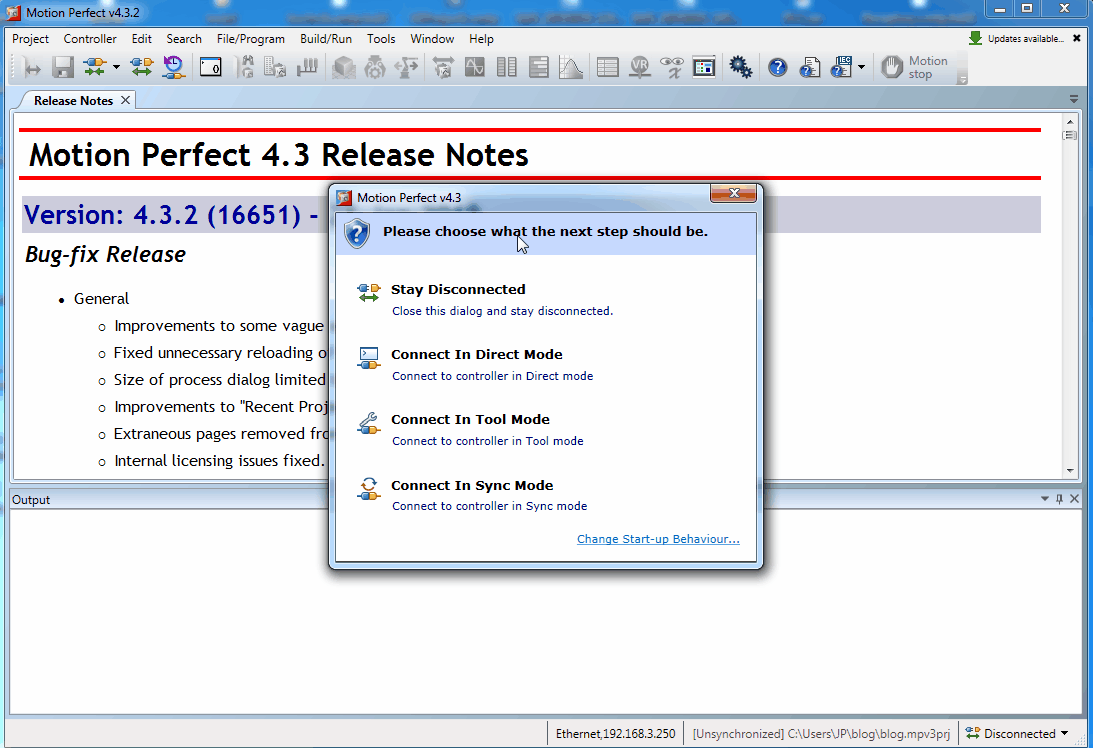The image size is (1093, 748).
Task: Open the Build/Run menu
Action: pos(326,39)
